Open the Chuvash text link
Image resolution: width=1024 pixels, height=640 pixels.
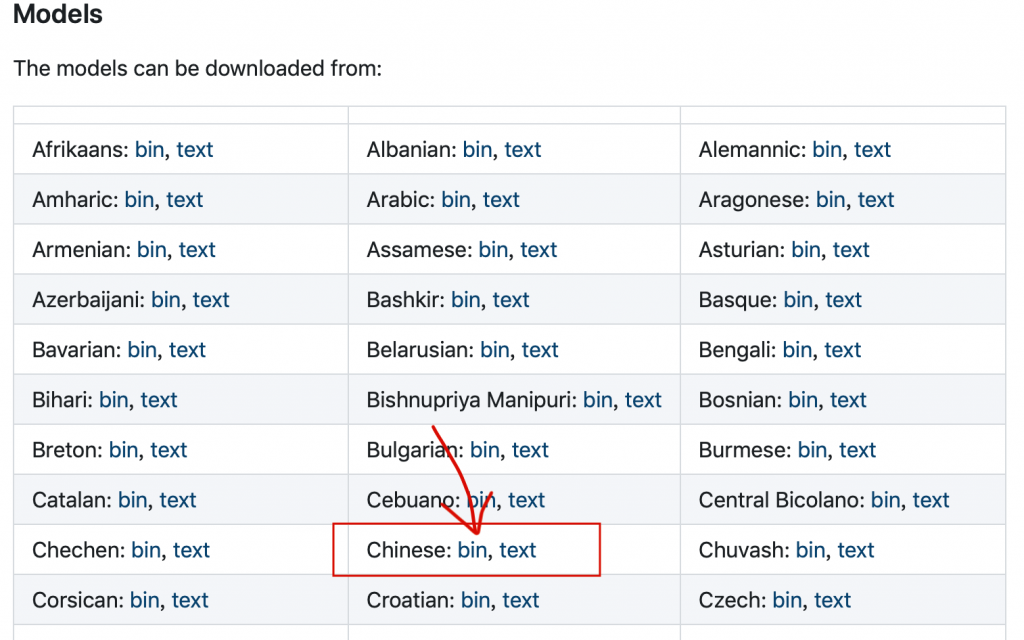pyautogui.click(x=856, y=550)
